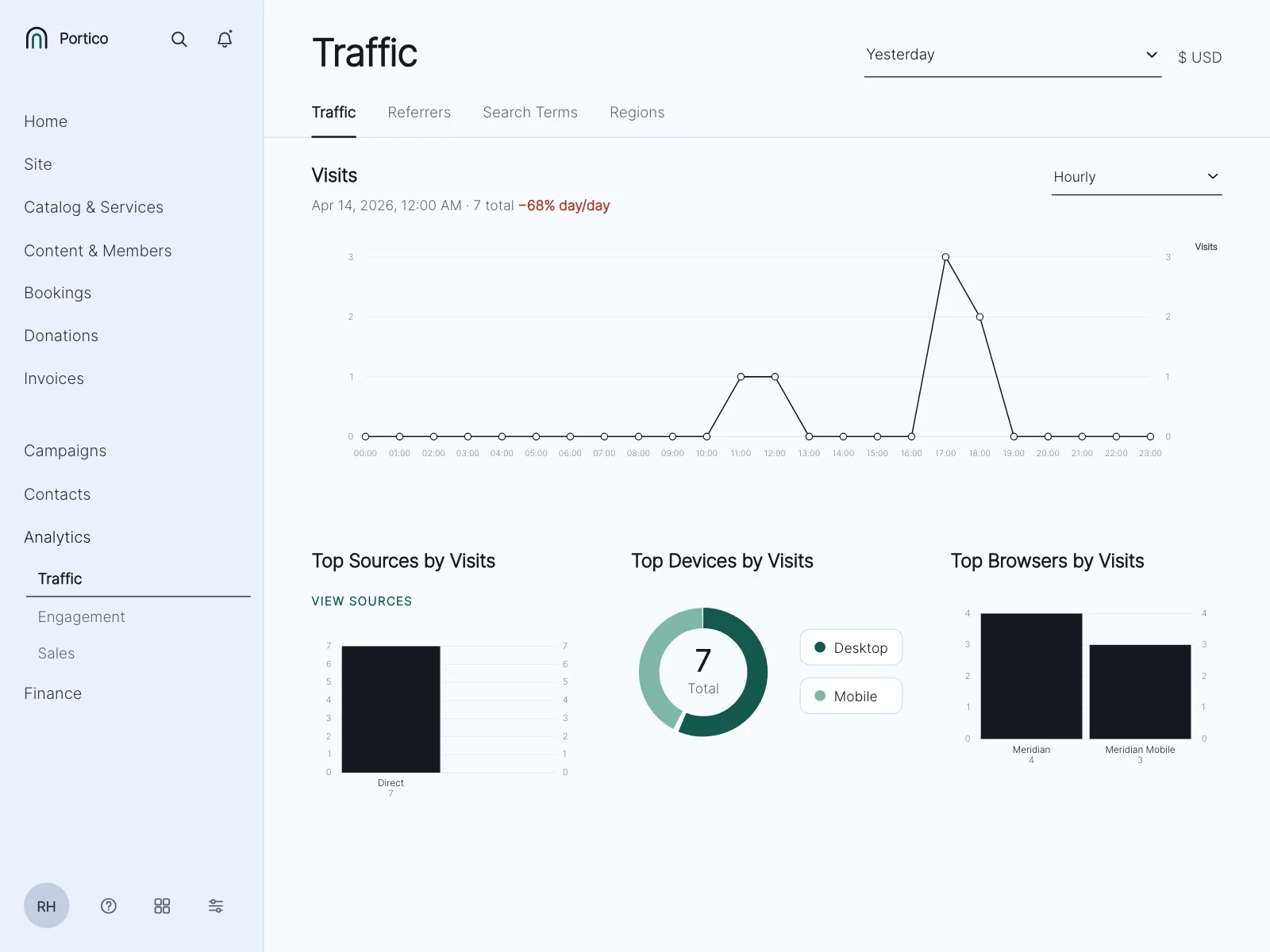Open notifications bell icon

pyautogui.click(x=225, y=39)
